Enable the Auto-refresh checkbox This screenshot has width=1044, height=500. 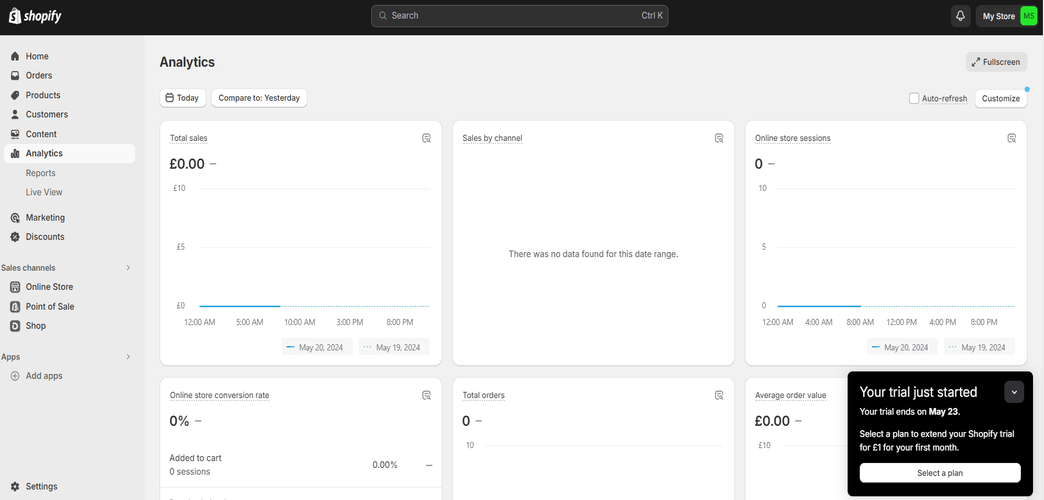[x=914, y=99]
